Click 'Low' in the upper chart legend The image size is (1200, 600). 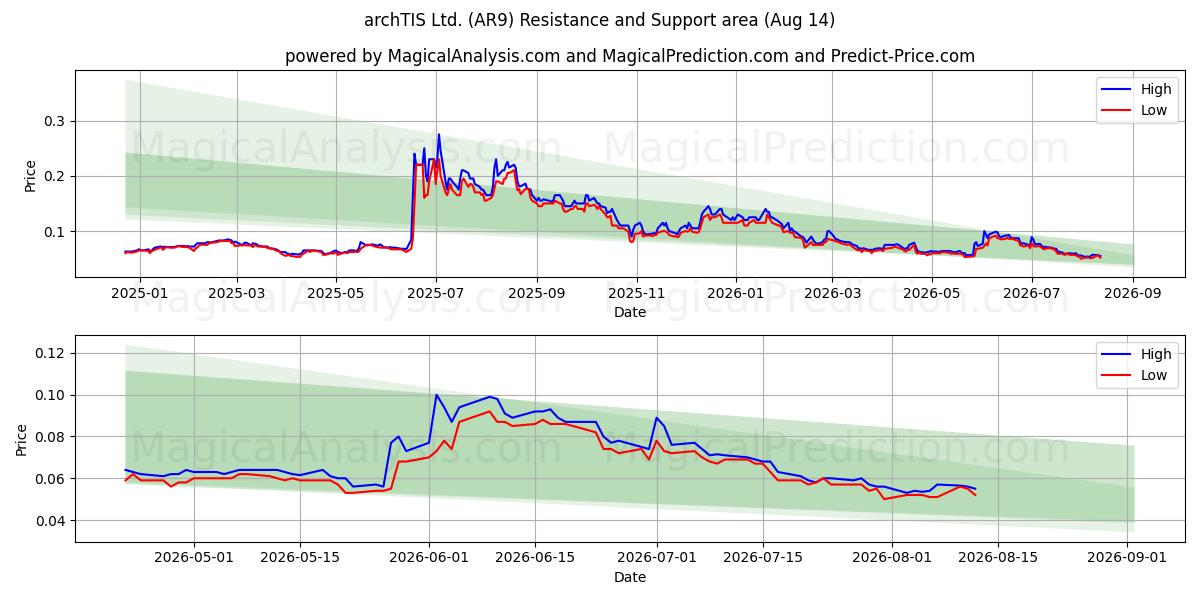[1154, 110]
